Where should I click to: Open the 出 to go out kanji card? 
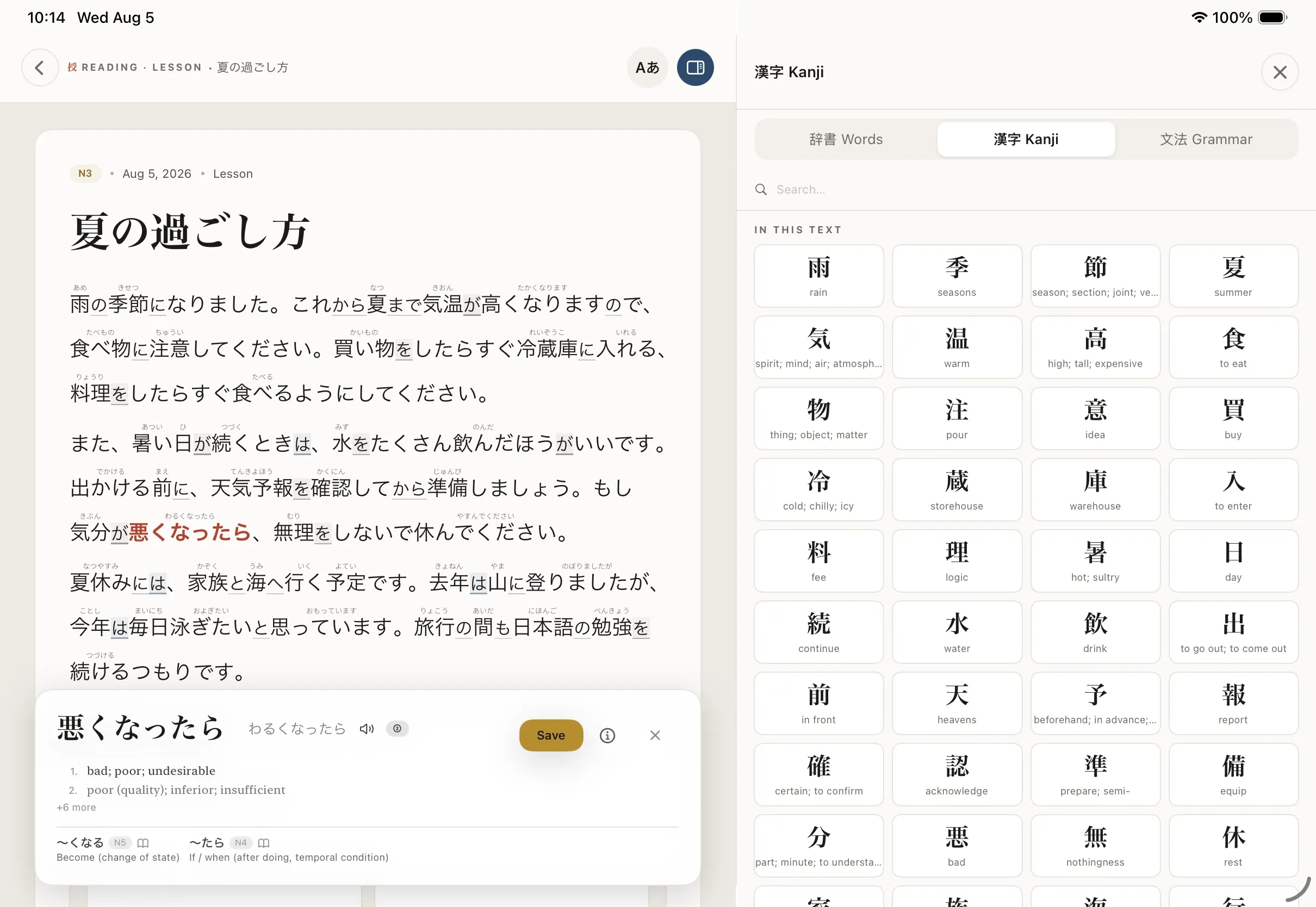tap(1233, 632)
